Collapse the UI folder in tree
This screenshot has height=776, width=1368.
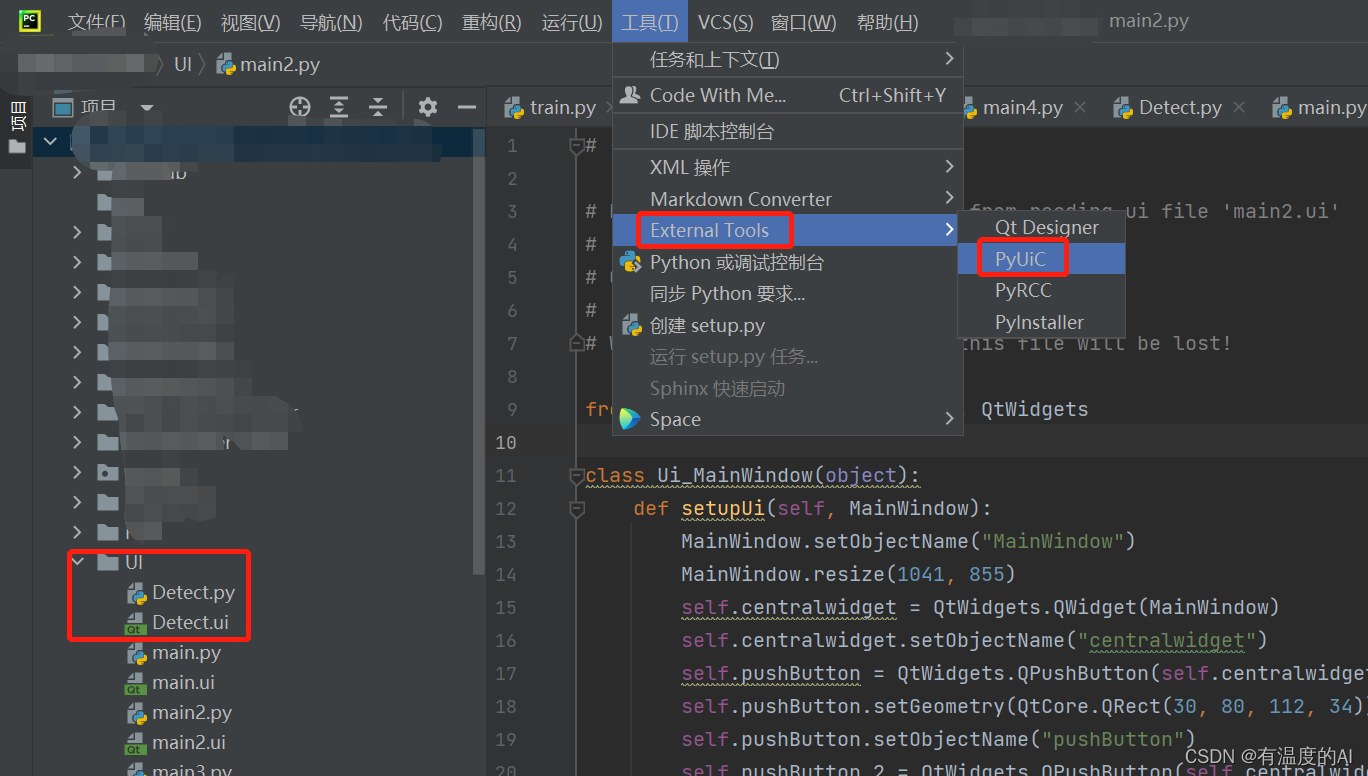point(78,563)
